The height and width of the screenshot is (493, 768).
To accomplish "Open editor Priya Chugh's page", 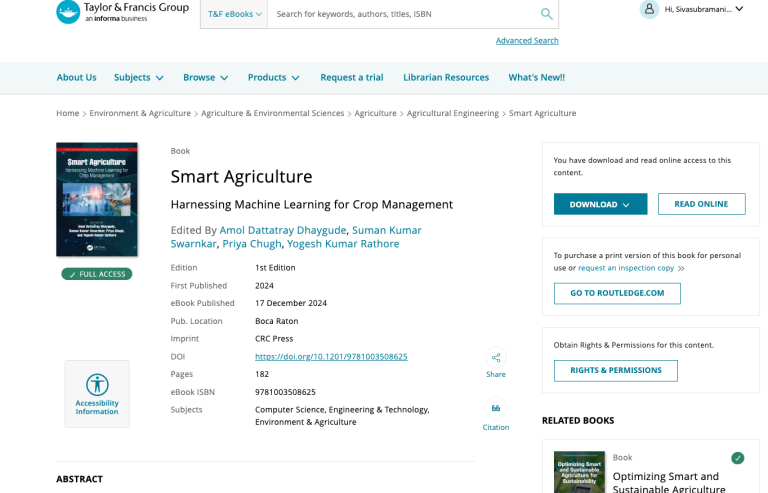I will pos(252,244).
